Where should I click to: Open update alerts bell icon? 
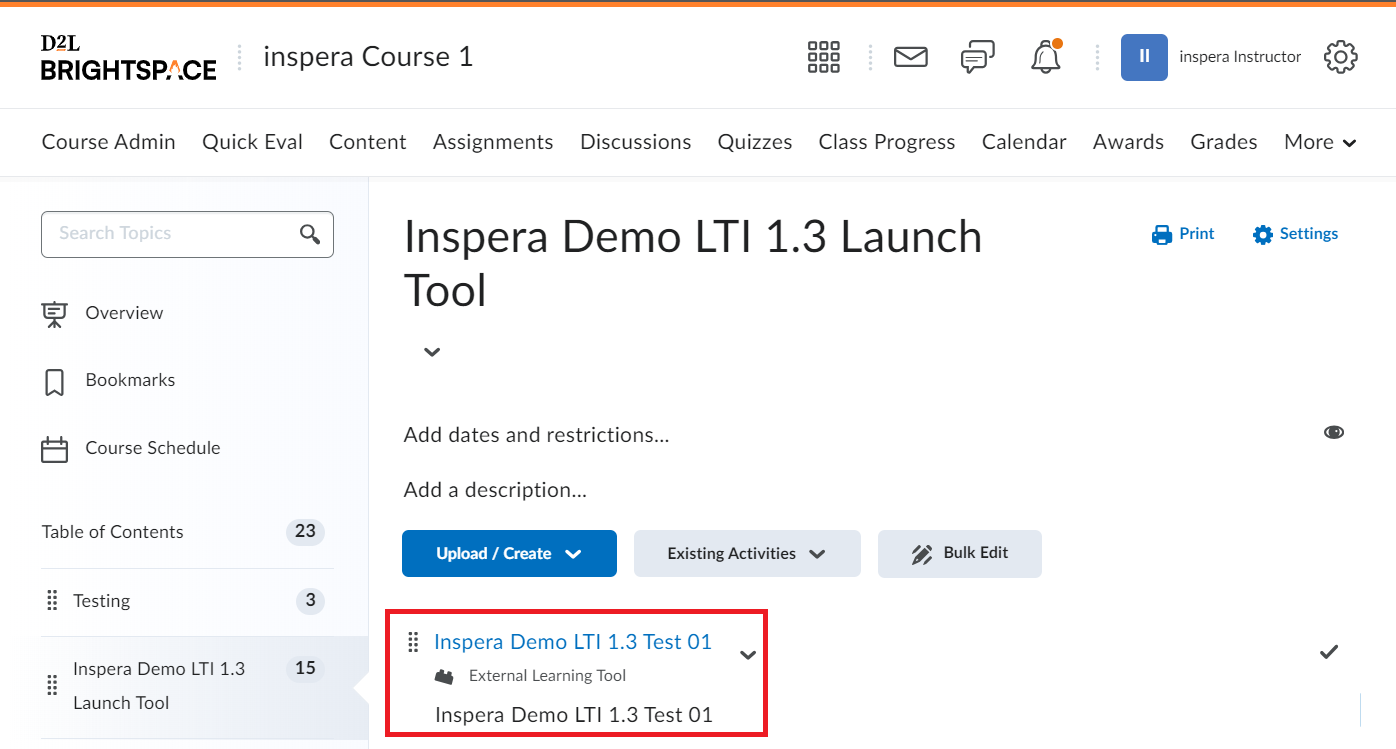(1046, 57)
